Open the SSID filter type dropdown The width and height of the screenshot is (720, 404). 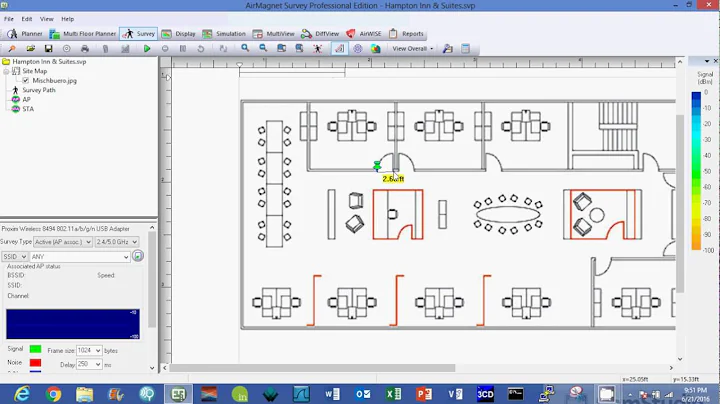click(15, 257)
